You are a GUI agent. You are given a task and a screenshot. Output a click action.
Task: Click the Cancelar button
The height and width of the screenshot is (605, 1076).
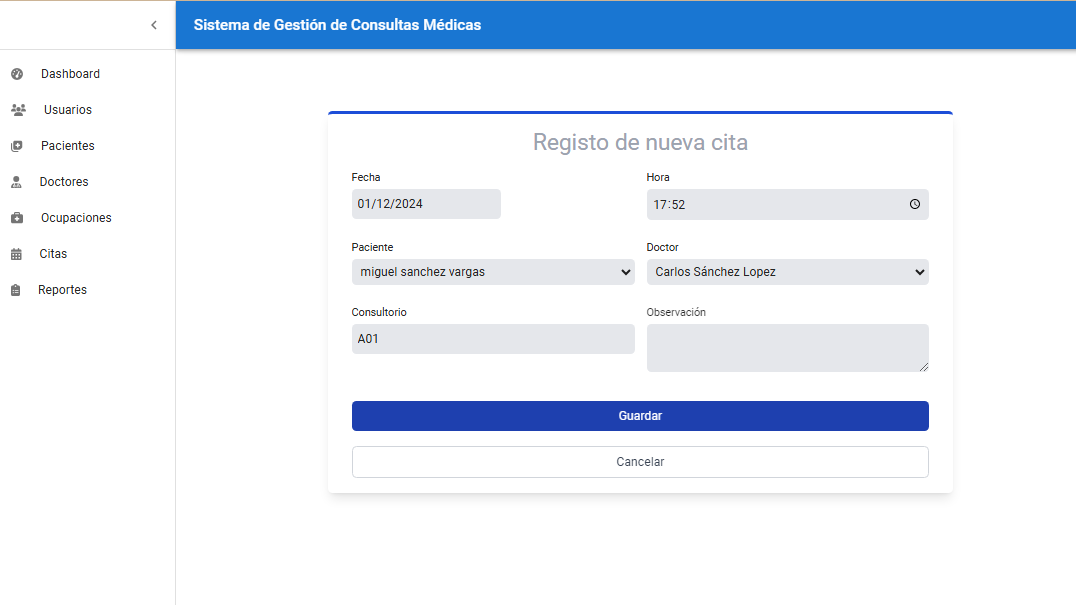pyautogui.click(x=640, y=462)
